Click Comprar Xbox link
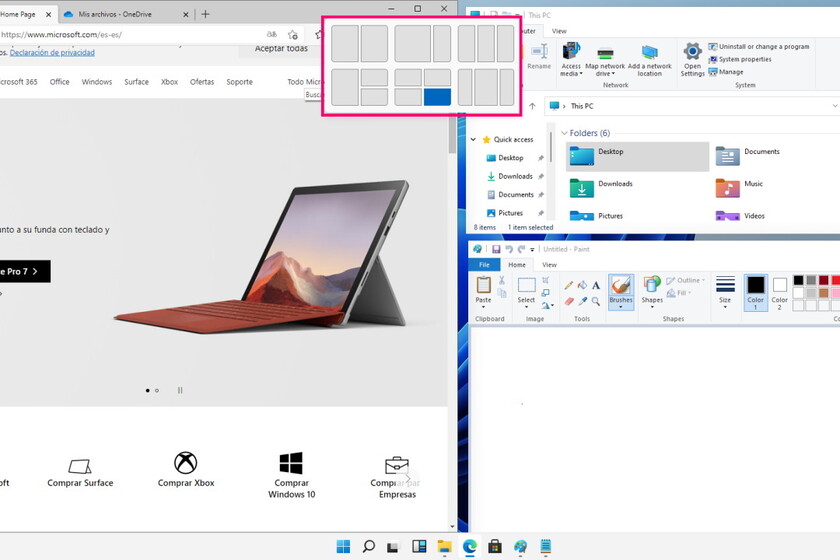This screenshot has height=560, width=840. coord(186,469)
